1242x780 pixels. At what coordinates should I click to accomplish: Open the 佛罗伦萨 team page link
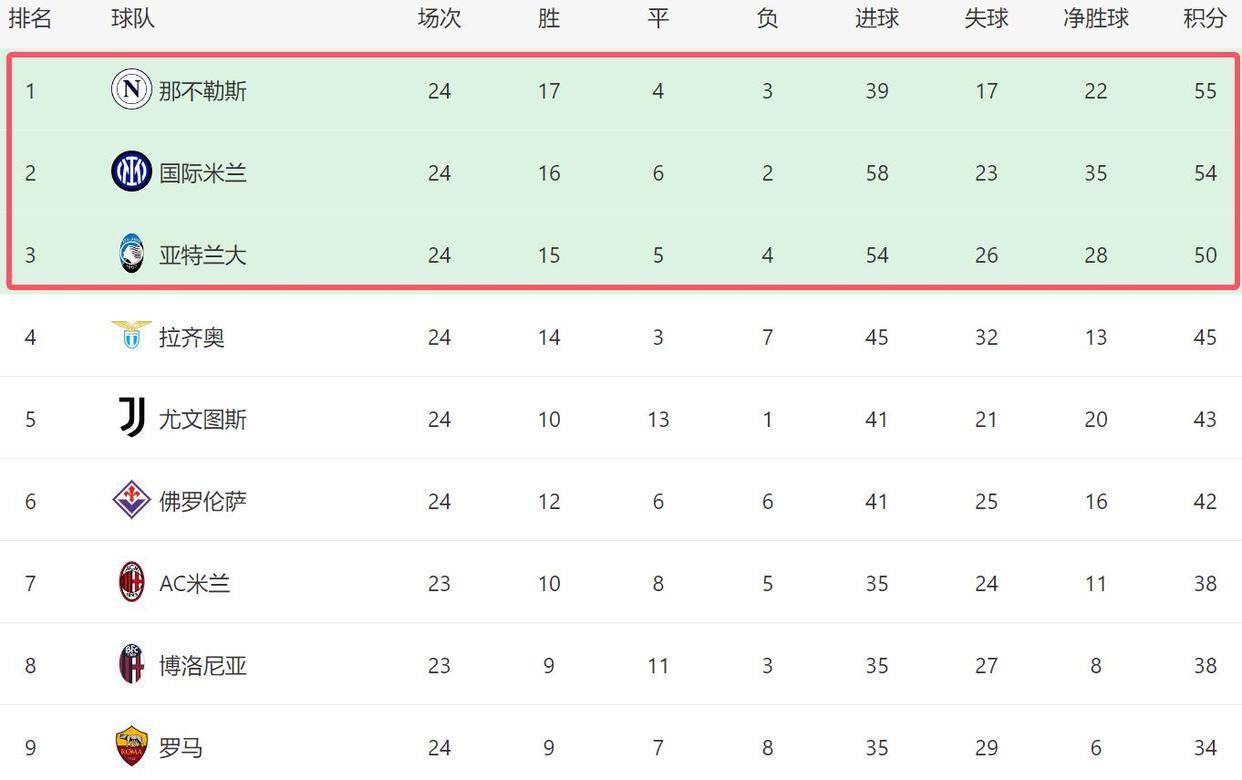(203, 501)
